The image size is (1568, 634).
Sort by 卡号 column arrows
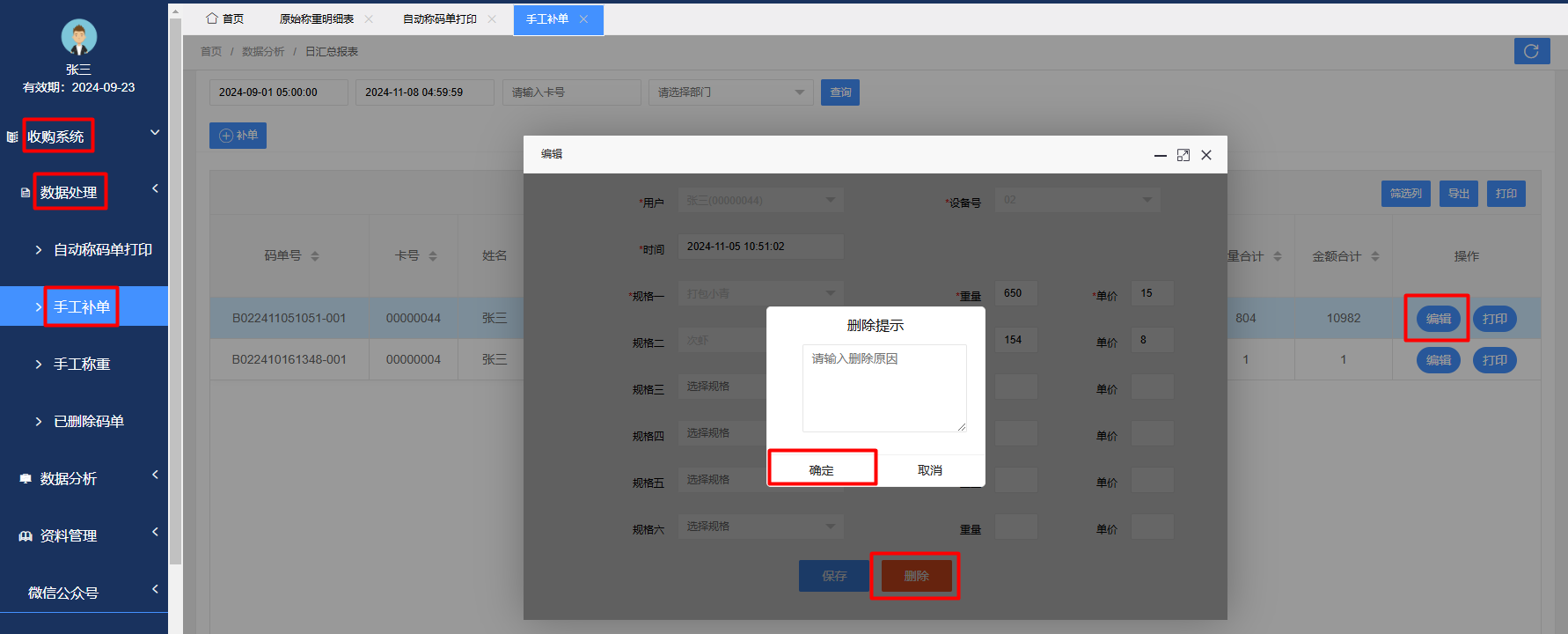pos(433,256)
